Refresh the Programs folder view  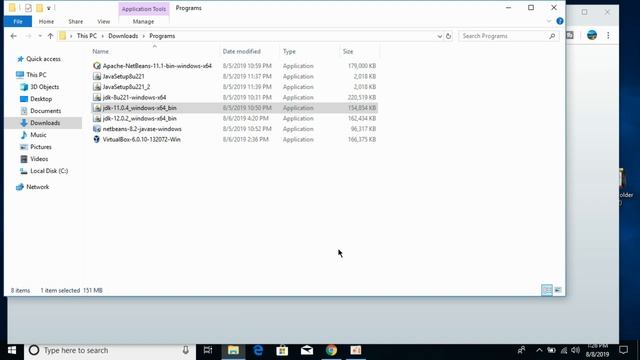click(449, 36)
